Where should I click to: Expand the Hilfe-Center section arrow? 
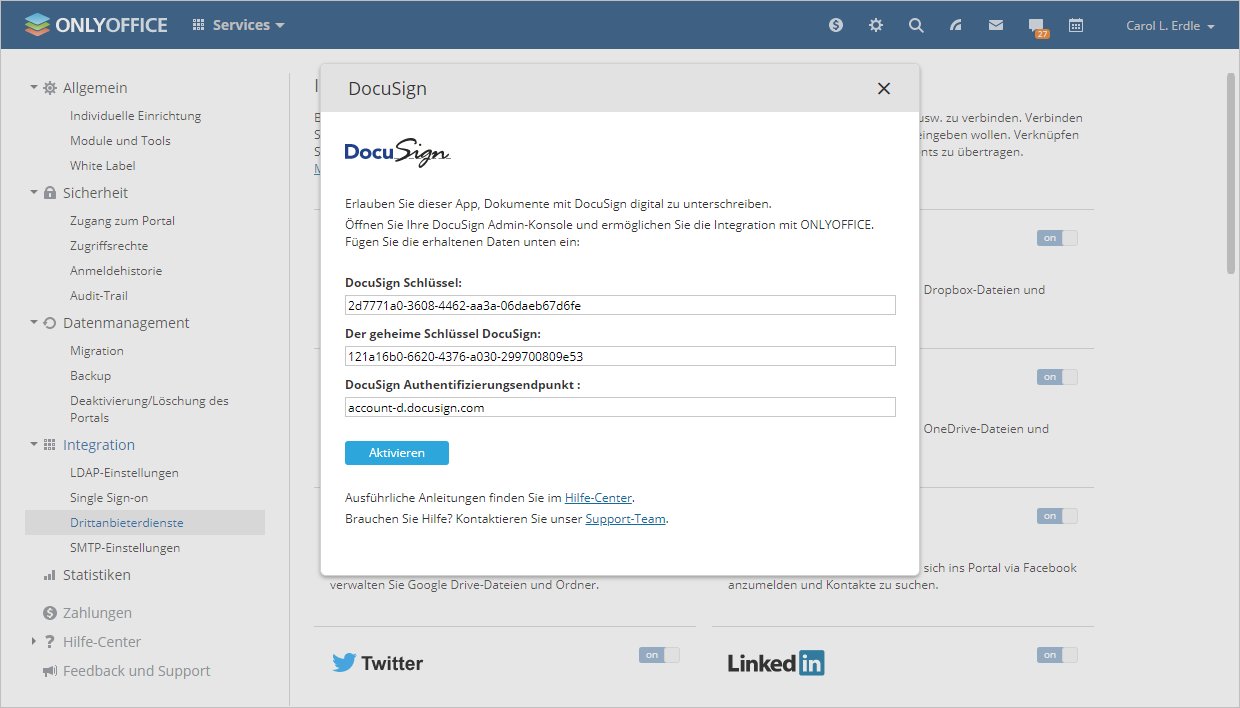coord(33,642)
